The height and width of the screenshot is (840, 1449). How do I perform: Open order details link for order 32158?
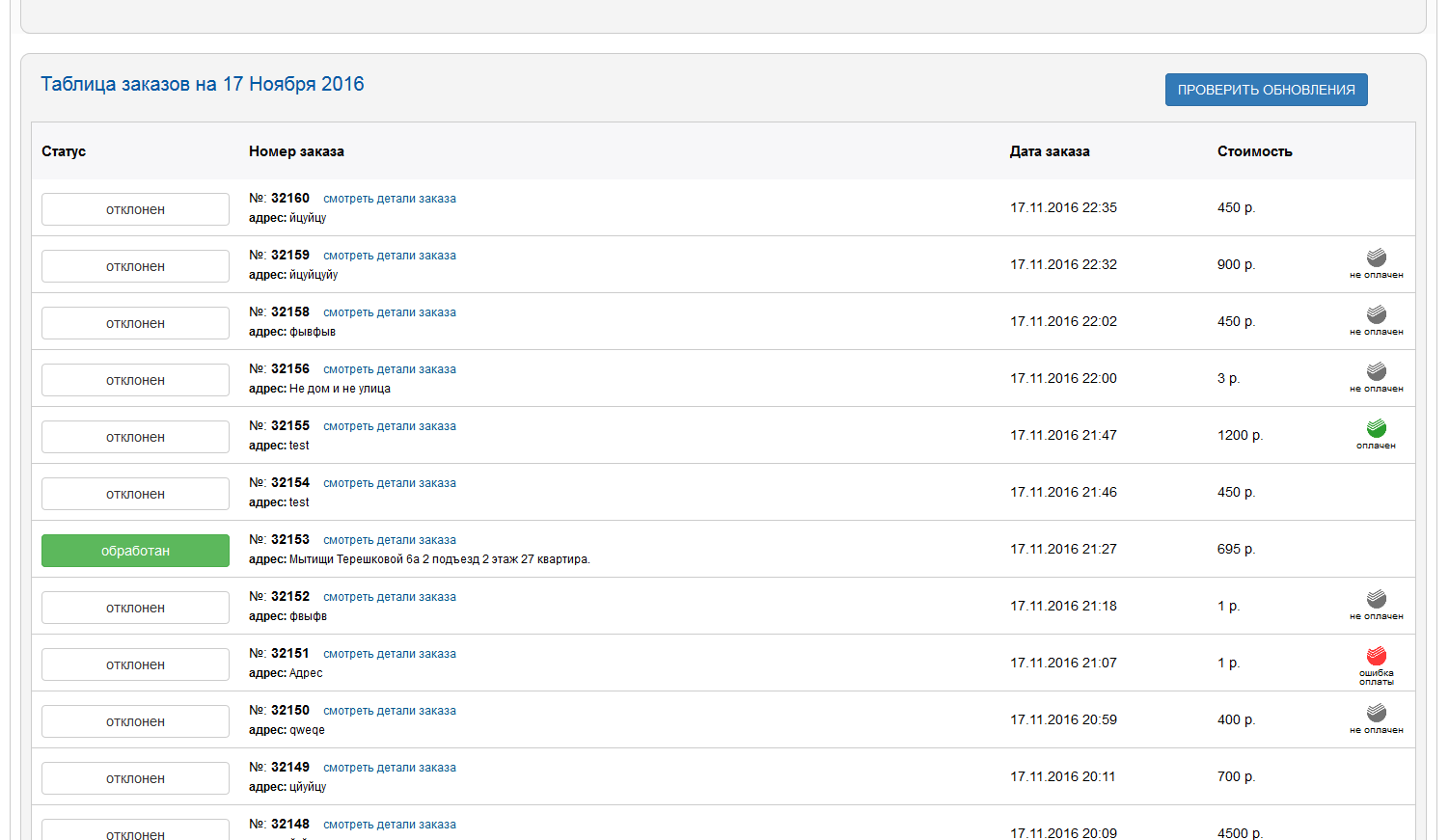[x=390, y=312]
